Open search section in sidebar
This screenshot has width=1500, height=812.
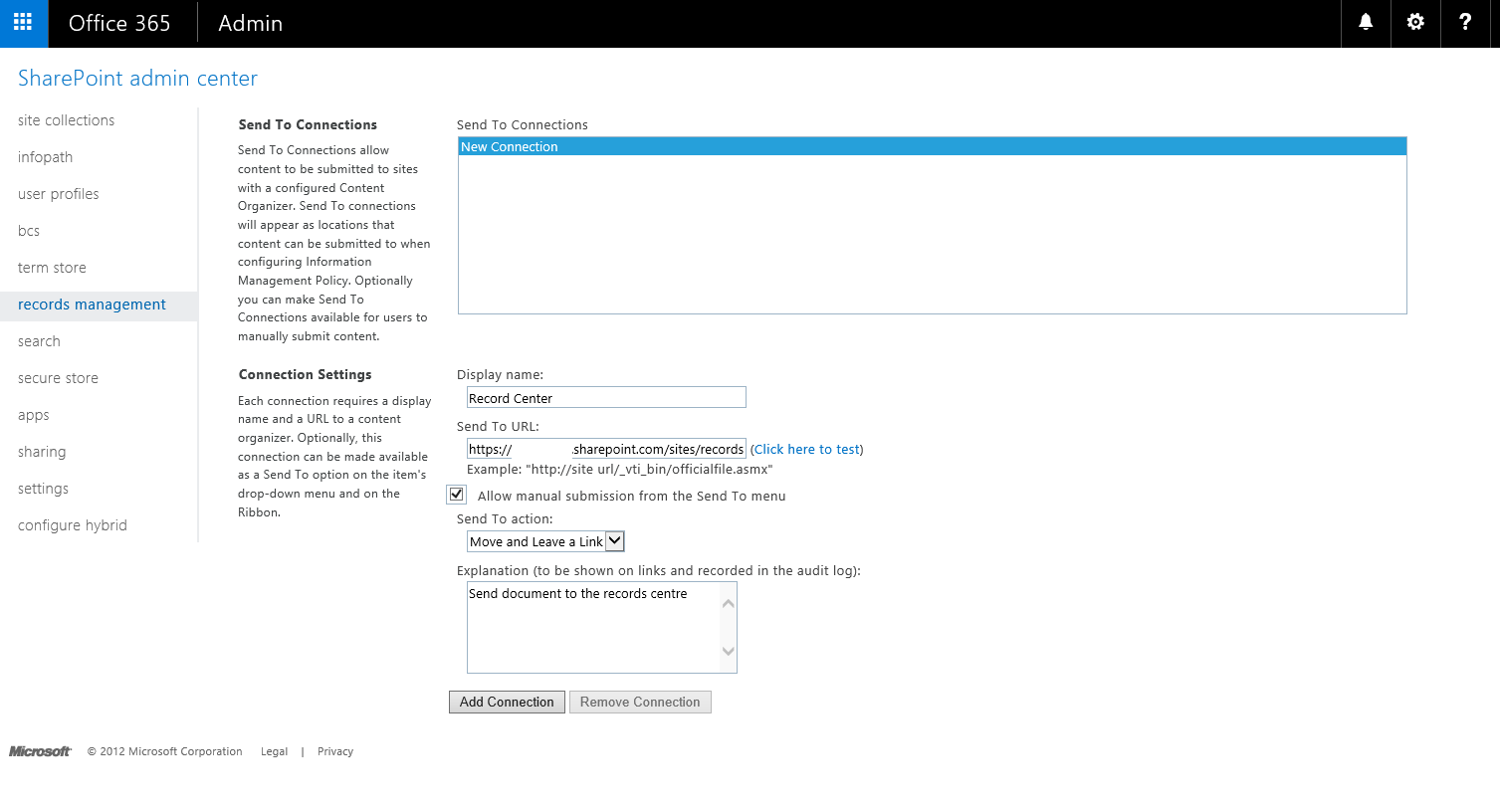tap(39, 341)
